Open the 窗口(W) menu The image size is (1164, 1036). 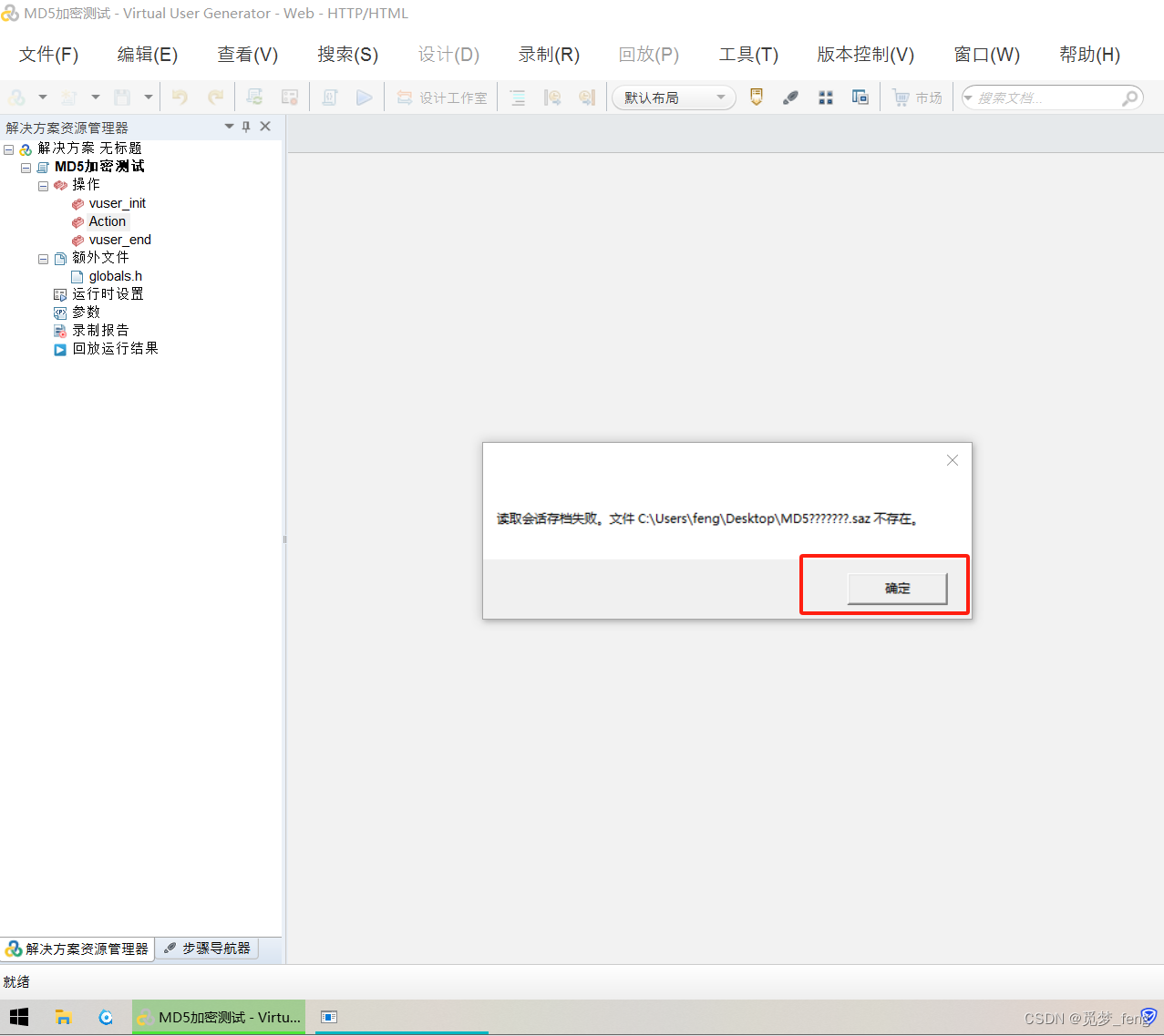click(987, 55)
